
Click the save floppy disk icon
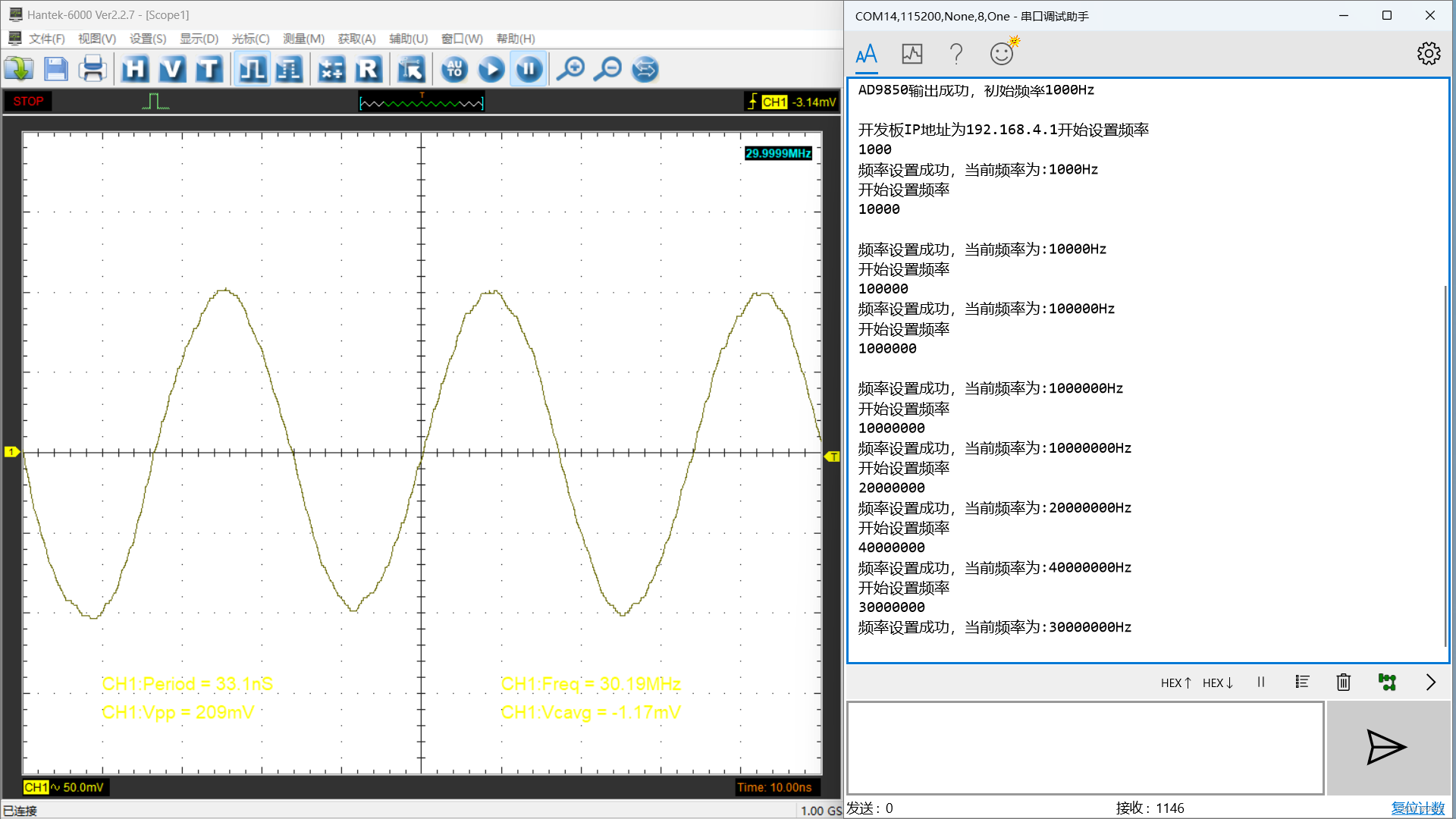coord(55,70)
